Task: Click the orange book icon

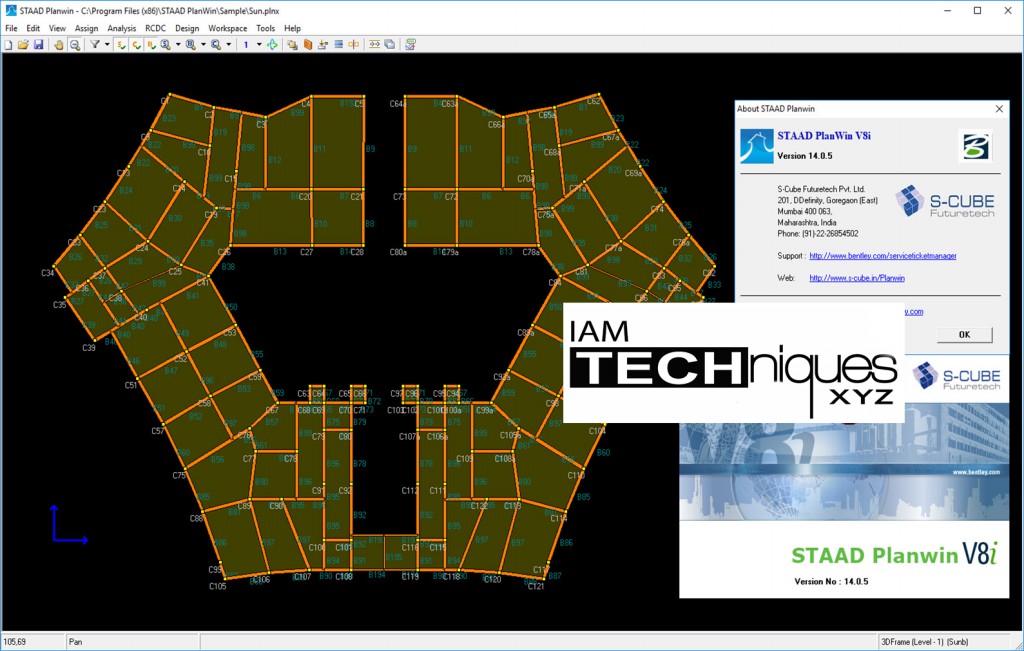Action: coord(308,44)
